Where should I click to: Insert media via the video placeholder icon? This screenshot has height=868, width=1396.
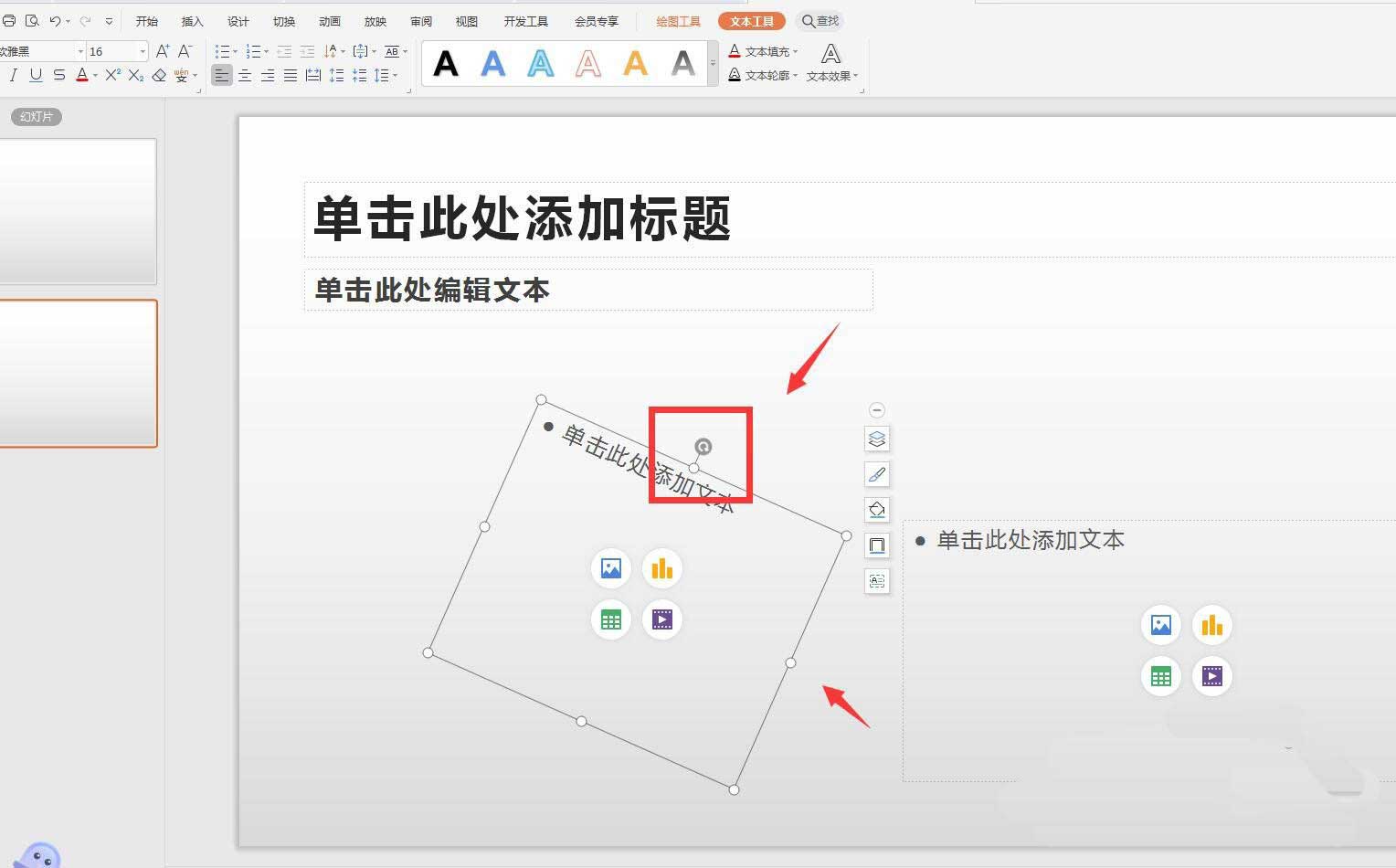click(x=661, y=619)
